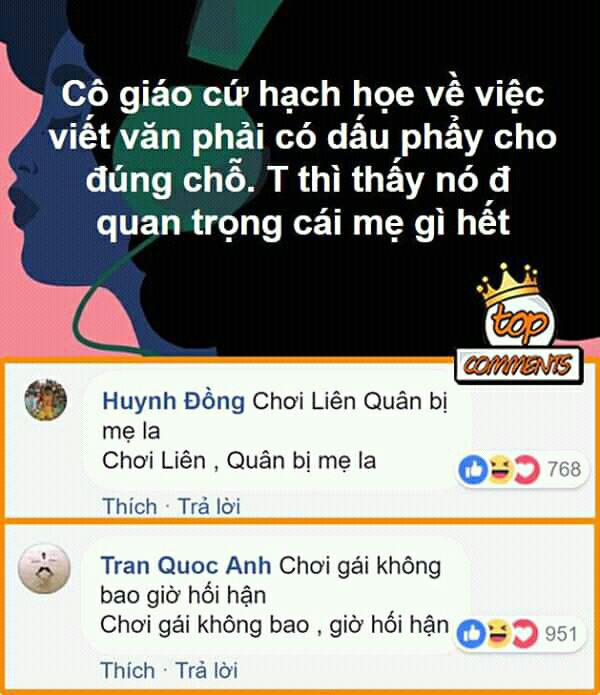The width and height of the screenshot is (600, 695).
Task: Click the post text about dấu phẩy
Action: (x=303, y=158)
